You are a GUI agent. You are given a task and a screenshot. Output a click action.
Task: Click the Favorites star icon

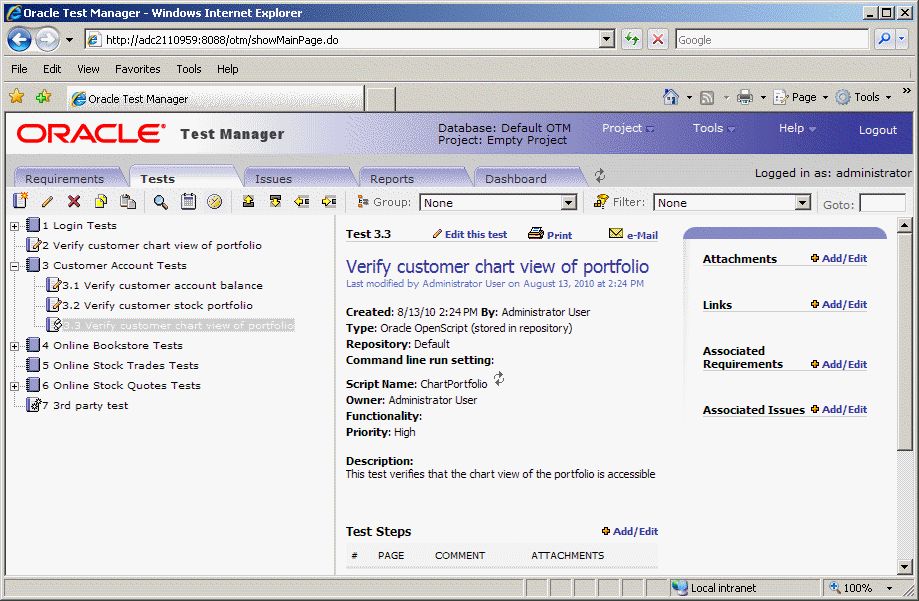pyautogui.click(x=16, y=97)
